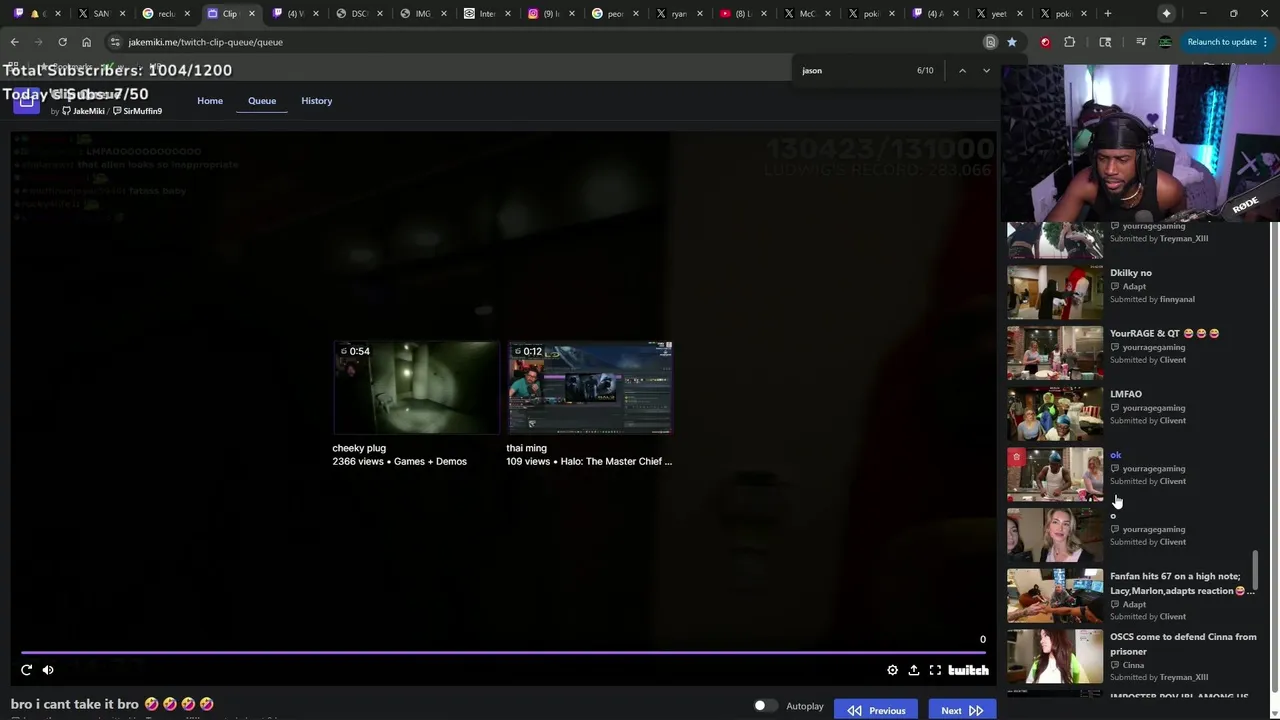The image size is (1280, 720).
Task: Switch to the YouTube tab
Action: click(x=745, y=14)
